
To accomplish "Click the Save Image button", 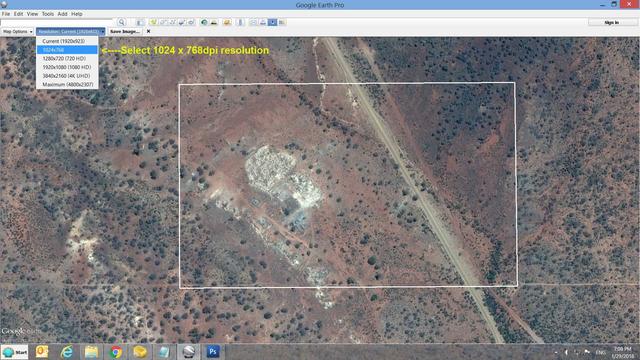I will tap(124, 31).
